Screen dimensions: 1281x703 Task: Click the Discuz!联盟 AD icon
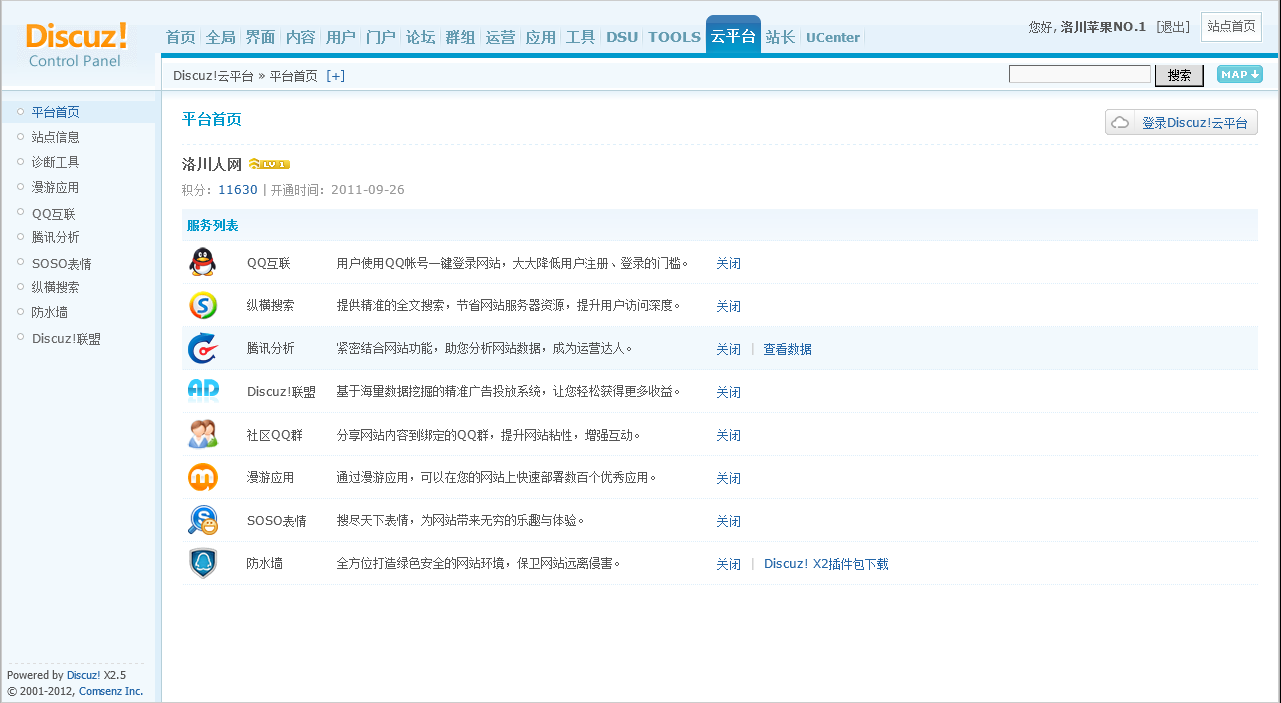203,391
